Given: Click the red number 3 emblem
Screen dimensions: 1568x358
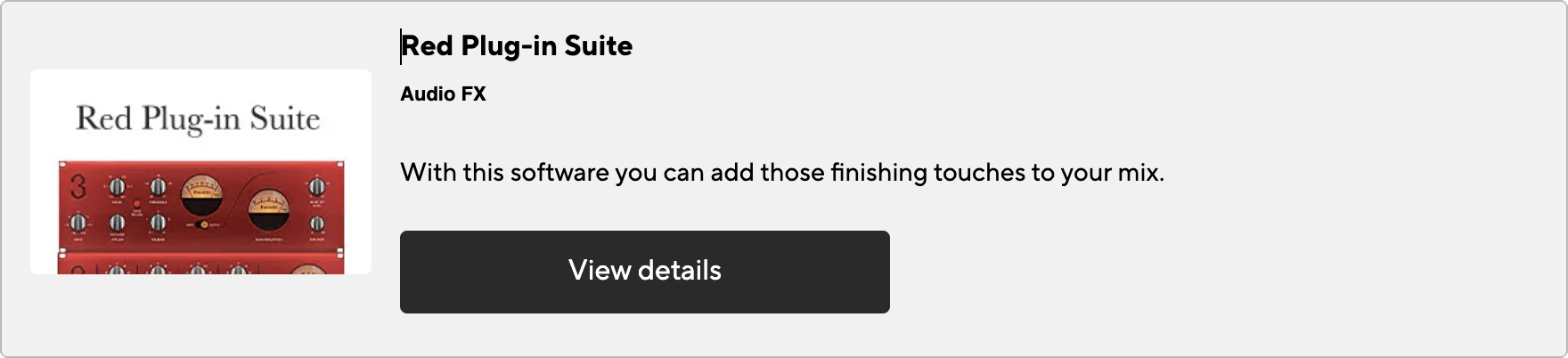Looking at the screenshot, I should coord(78,188).
